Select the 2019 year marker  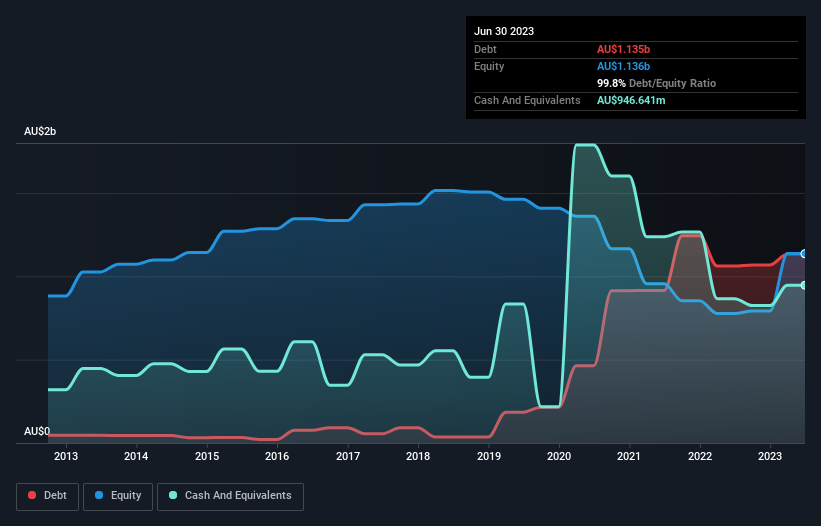point(489,457)
